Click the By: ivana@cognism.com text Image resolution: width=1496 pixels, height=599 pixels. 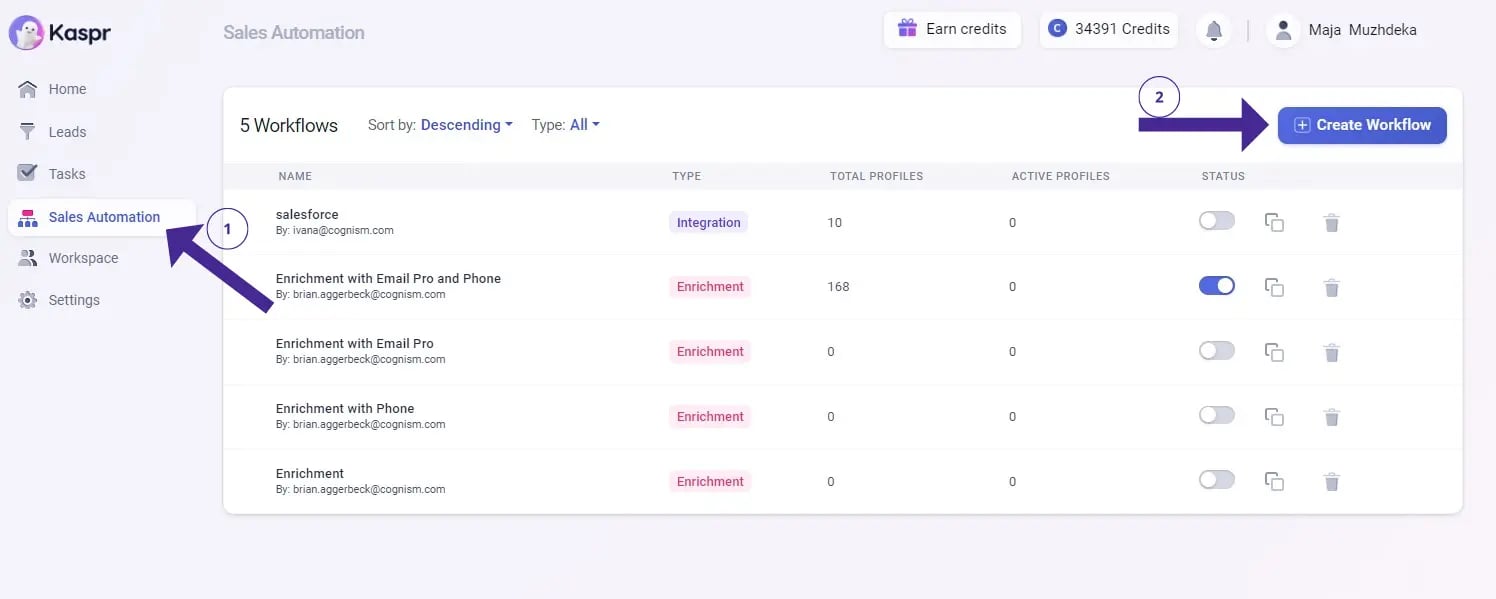335,230
